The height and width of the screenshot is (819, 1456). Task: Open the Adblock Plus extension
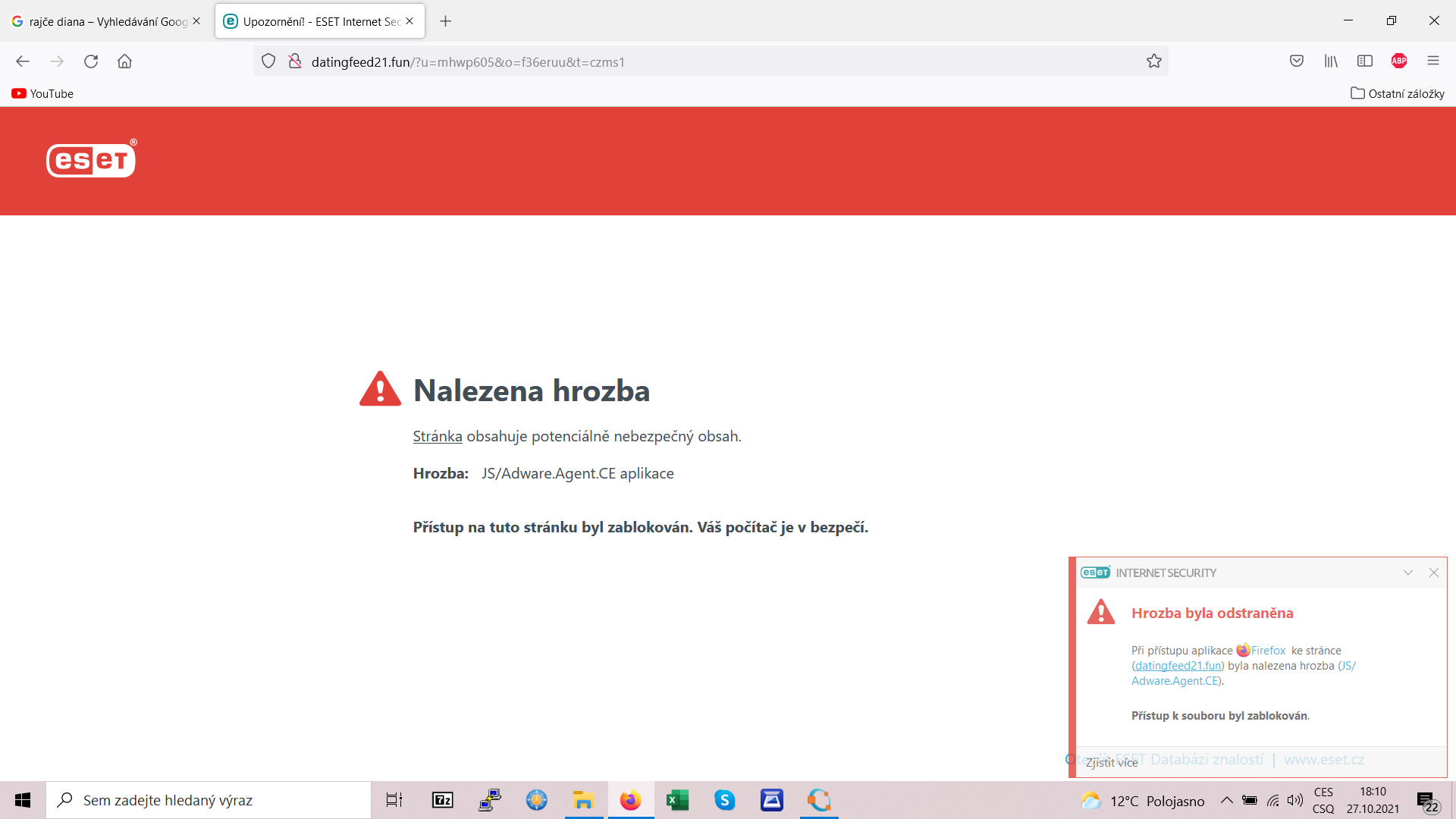click(x=1399, y=61)
